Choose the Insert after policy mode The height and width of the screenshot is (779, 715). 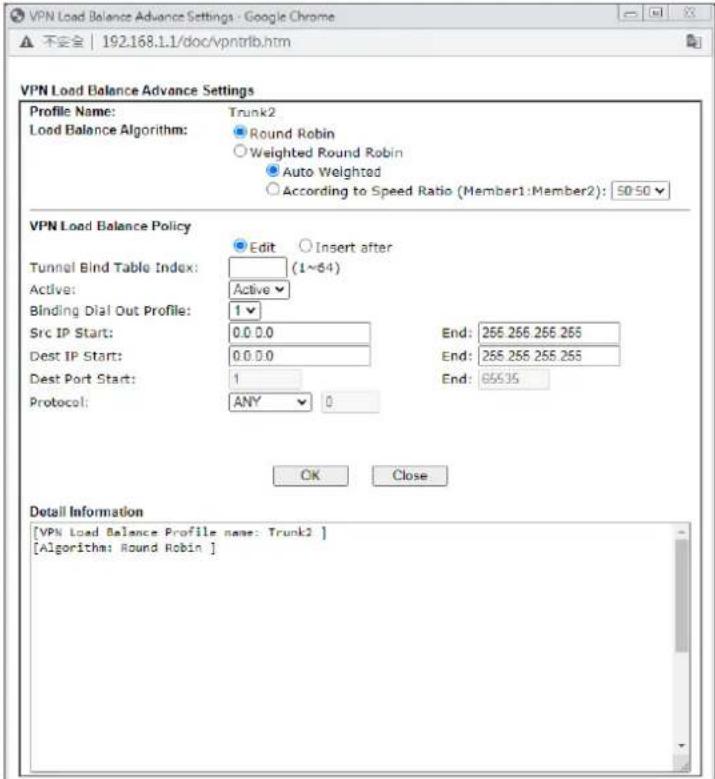[306, 245]
